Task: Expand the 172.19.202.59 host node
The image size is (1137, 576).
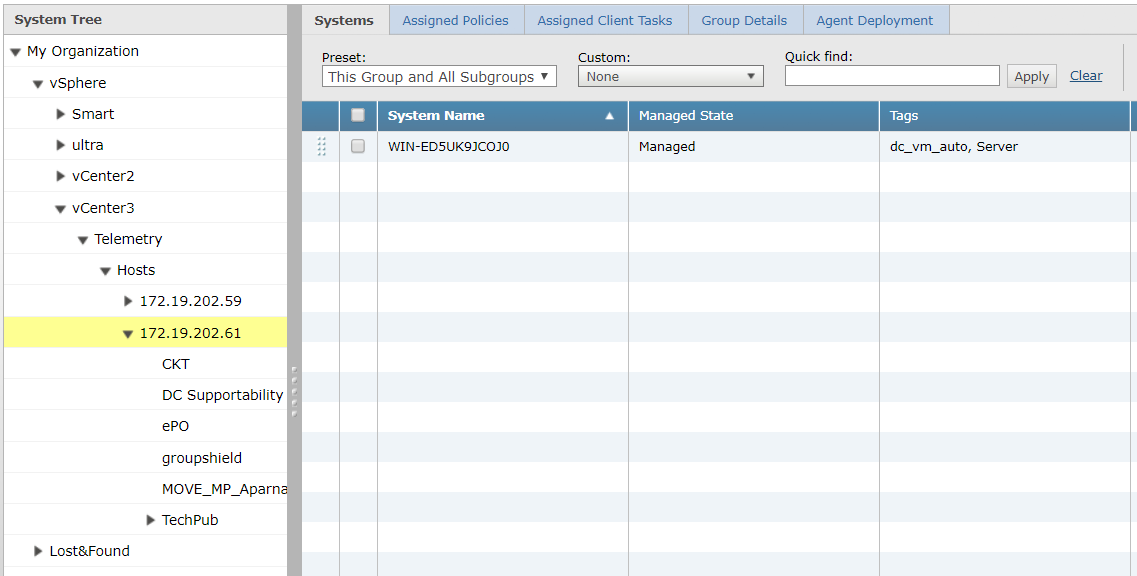Action: point(128,301)
